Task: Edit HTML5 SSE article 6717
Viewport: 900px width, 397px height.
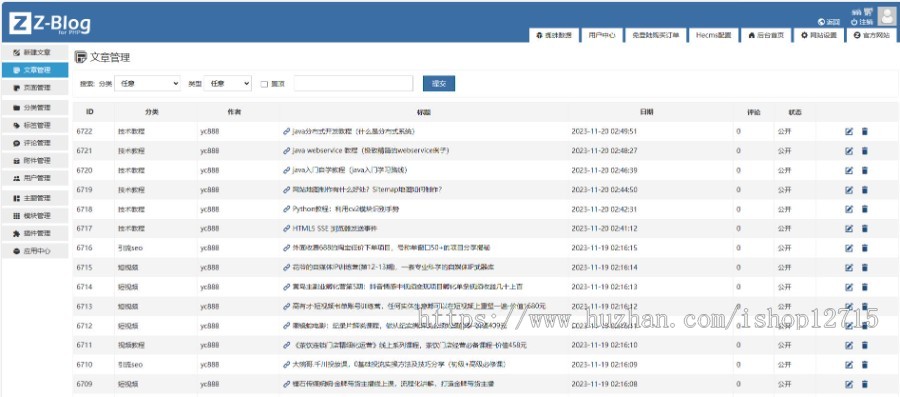Action: (849, 229)
